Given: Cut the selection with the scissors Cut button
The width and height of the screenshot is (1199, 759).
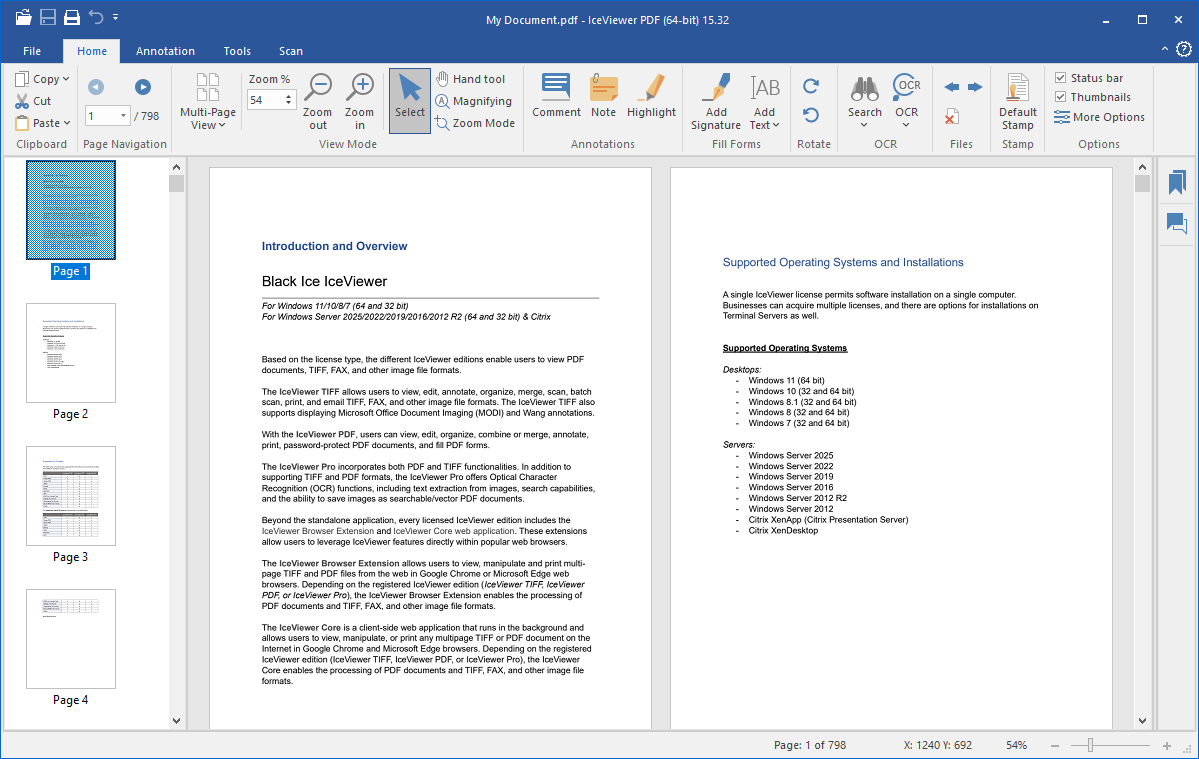Looking at the screenshot, I should click(33, 101).
